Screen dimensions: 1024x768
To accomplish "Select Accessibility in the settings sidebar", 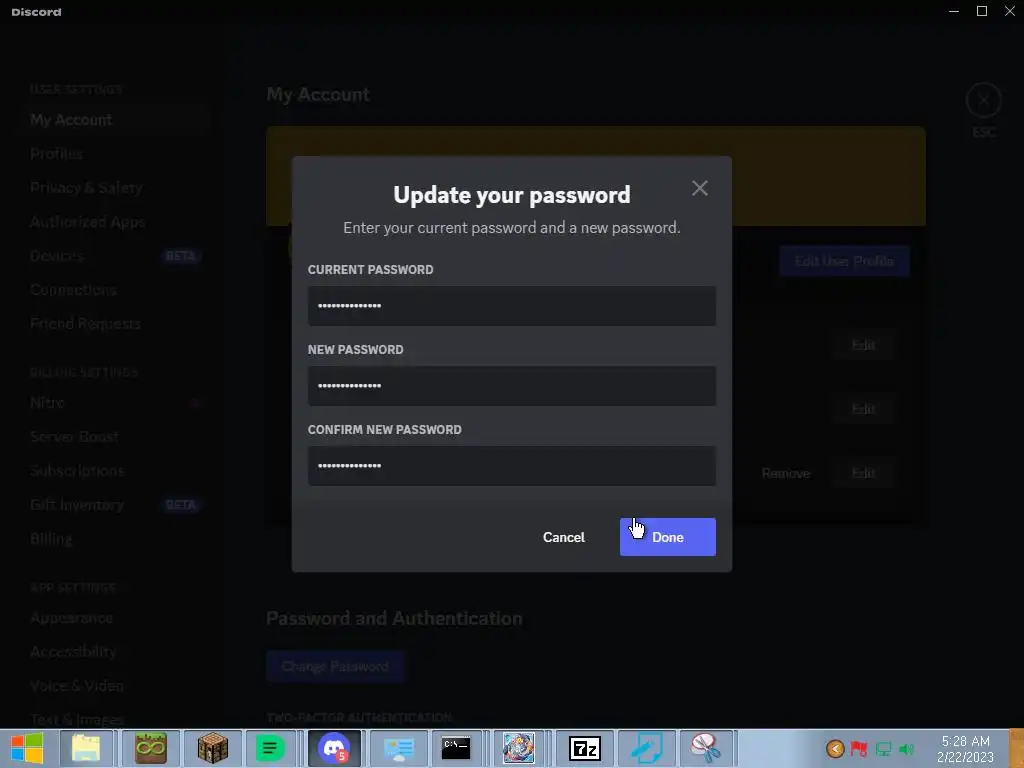I will coord(113,651).
